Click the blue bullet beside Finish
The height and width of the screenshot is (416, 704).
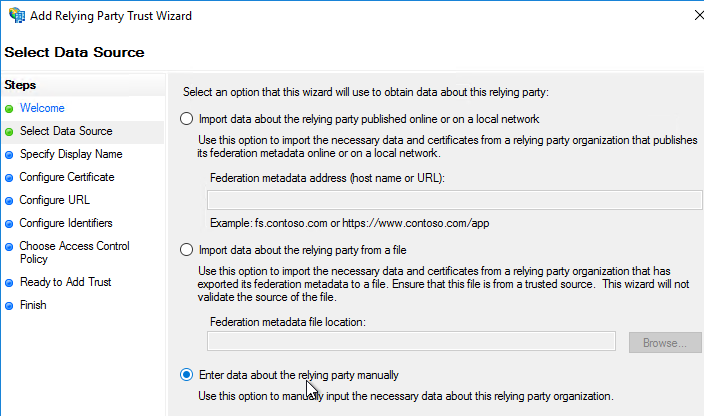click(9, 306)
